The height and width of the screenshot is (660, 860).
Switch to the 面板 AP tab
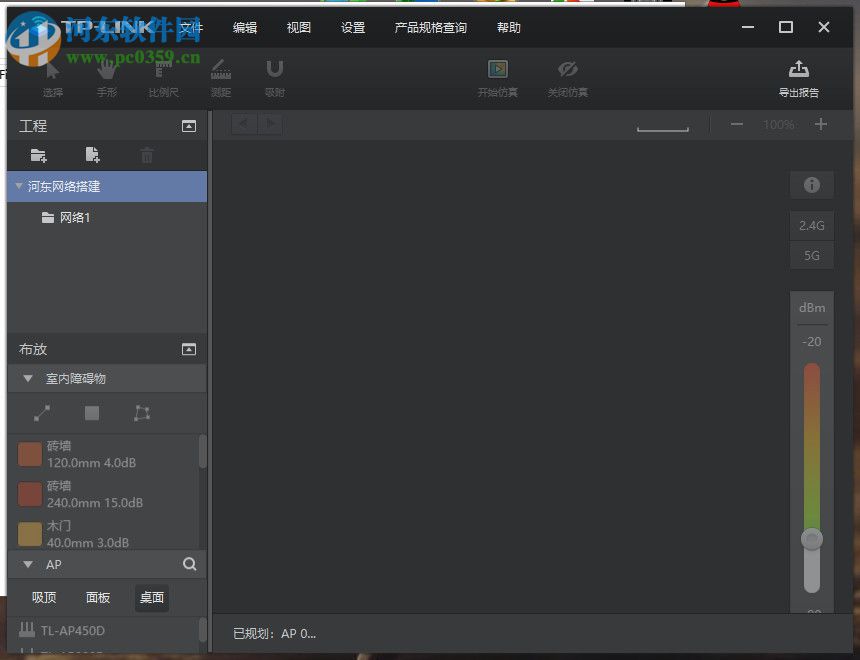pos(97,597)
